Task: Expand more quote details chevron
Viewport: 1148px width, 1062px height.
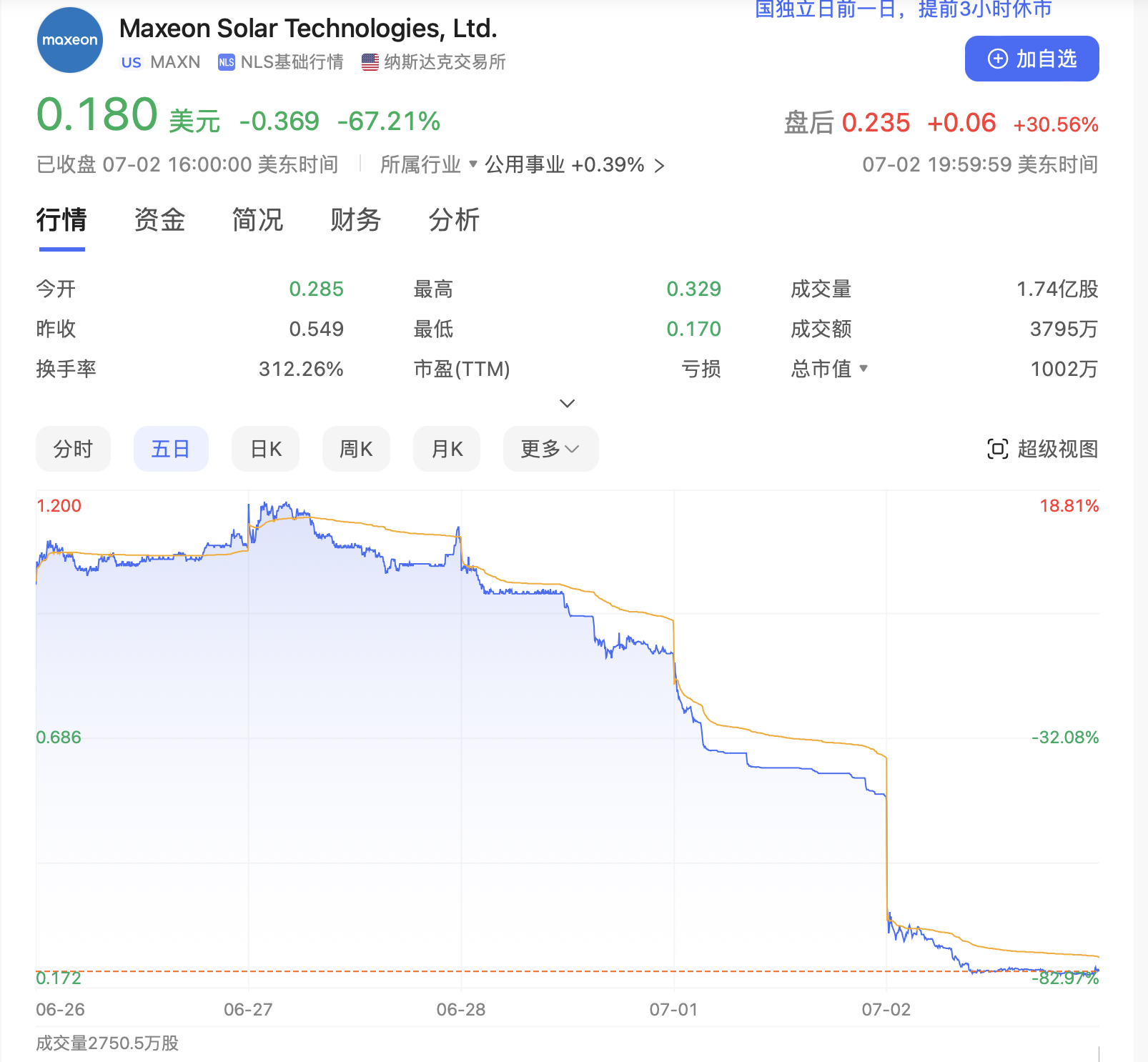Action: pos(567,404)
